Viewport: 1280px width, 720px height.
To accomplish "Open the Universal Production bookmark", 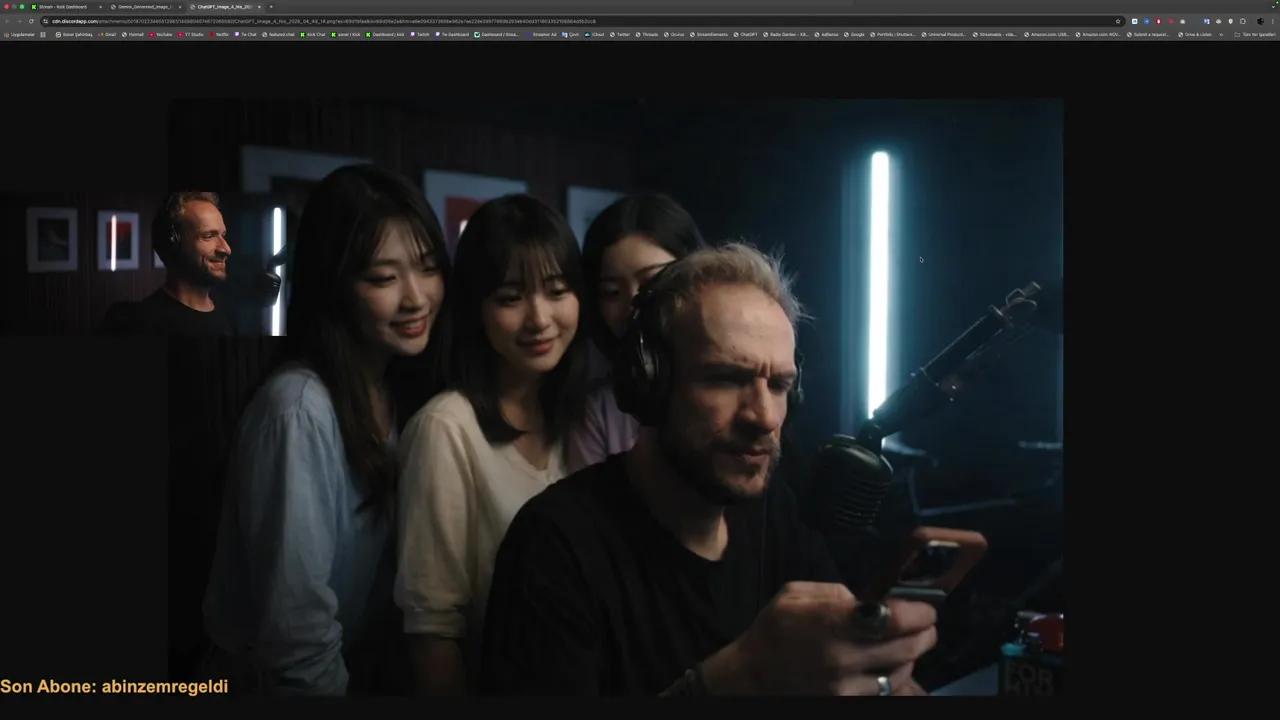I will [944, 34].
